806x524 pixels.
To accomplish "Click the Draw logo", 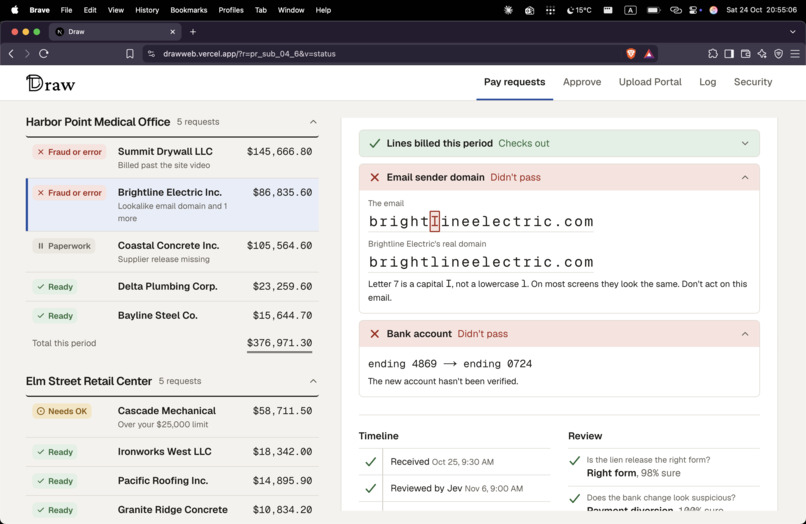I will [x=50, y=83].
